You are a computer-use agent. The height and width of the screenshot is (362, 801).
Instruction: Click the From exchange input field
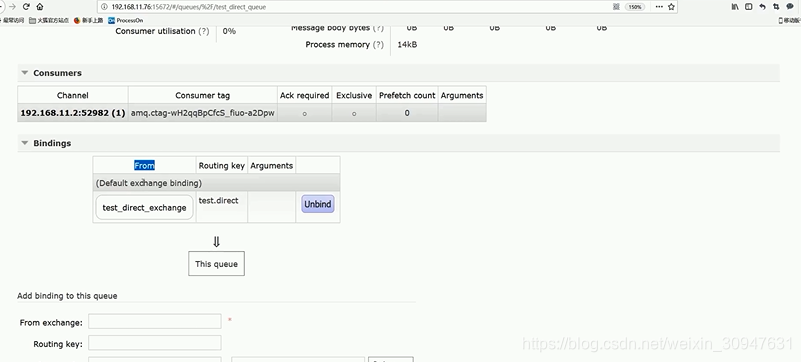155,321
